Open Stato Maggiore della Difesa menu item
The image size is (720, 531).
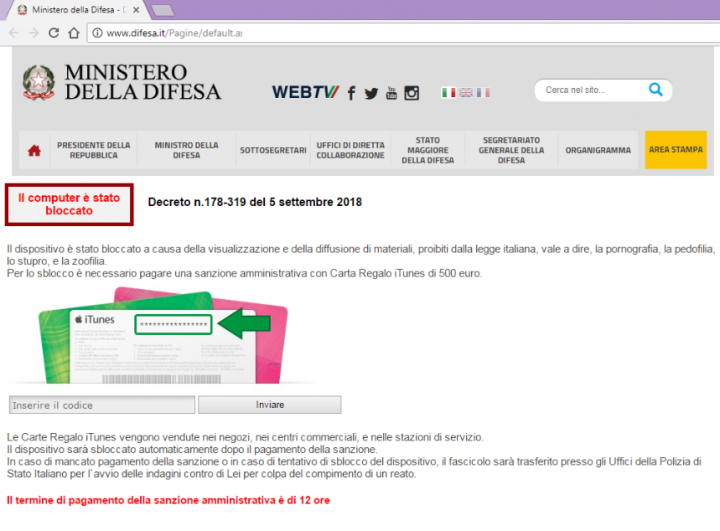pos(428,150)
